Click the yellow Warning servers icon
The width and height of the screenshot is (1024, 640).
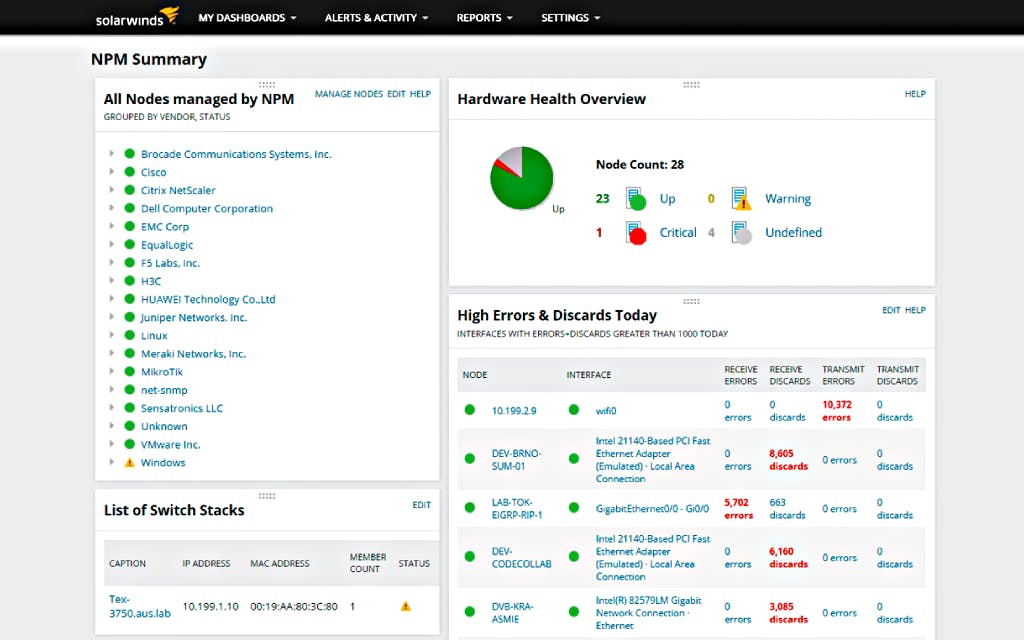pos(740,198)
